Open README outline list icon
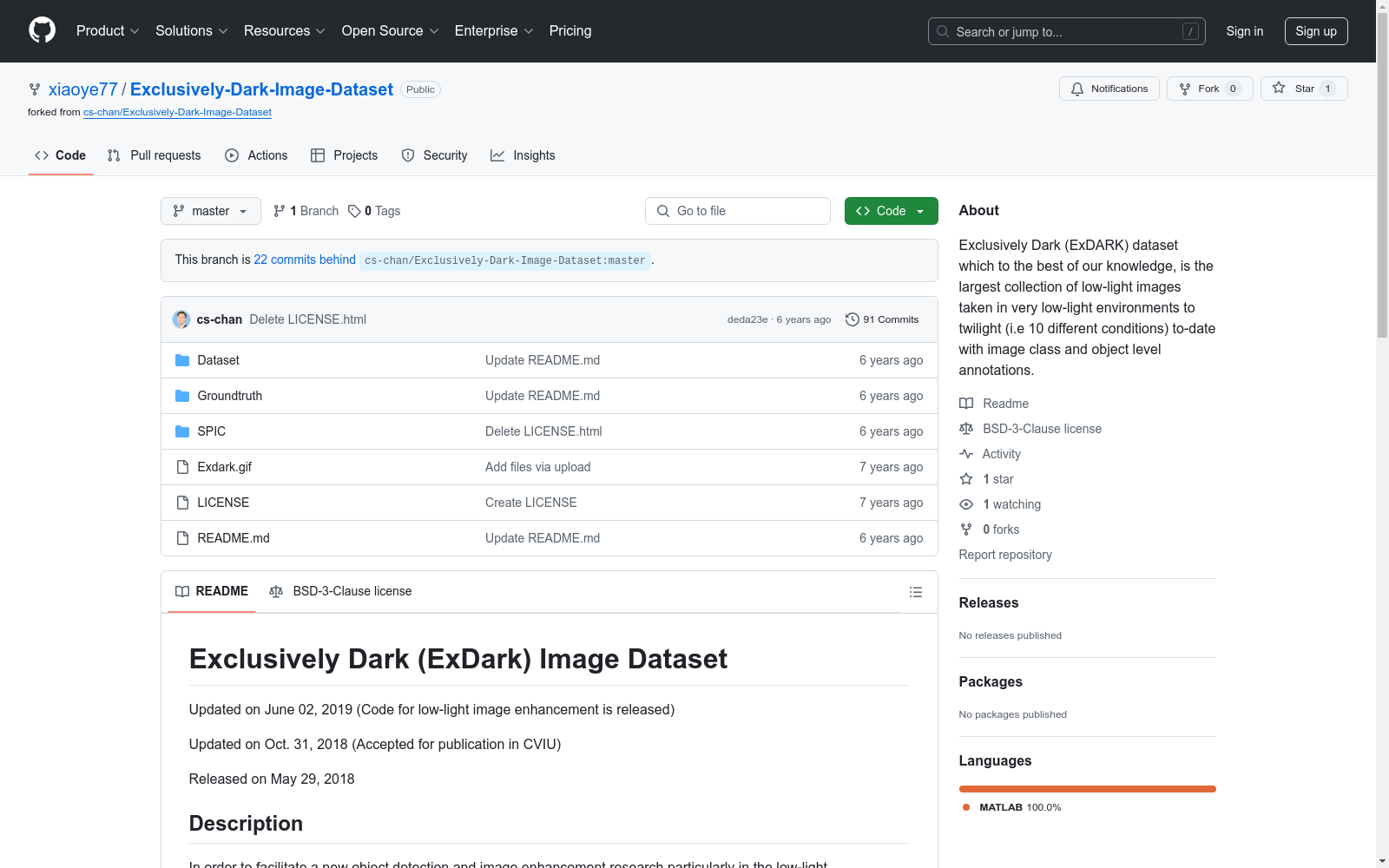The width and height of the screenshot is (1389, 868). point(915,592)
